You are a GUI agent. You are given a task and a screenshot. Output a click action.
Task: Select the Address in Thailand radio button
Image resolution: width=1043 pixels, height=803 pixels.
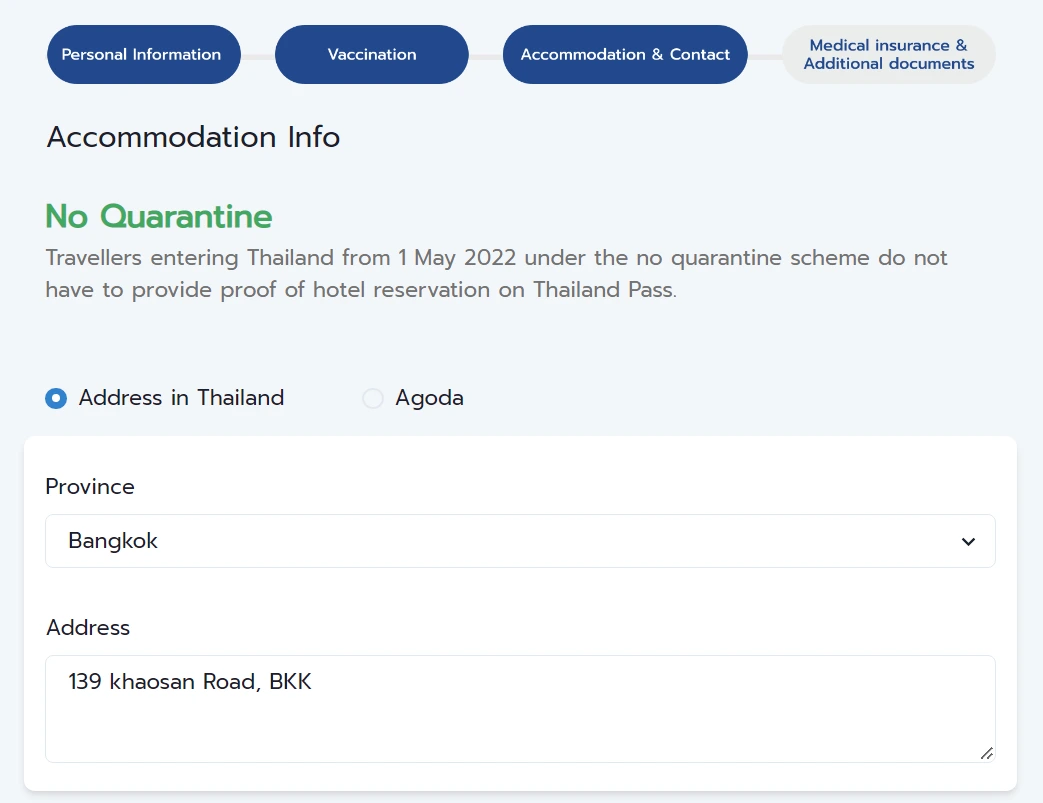tap(56, 398)
